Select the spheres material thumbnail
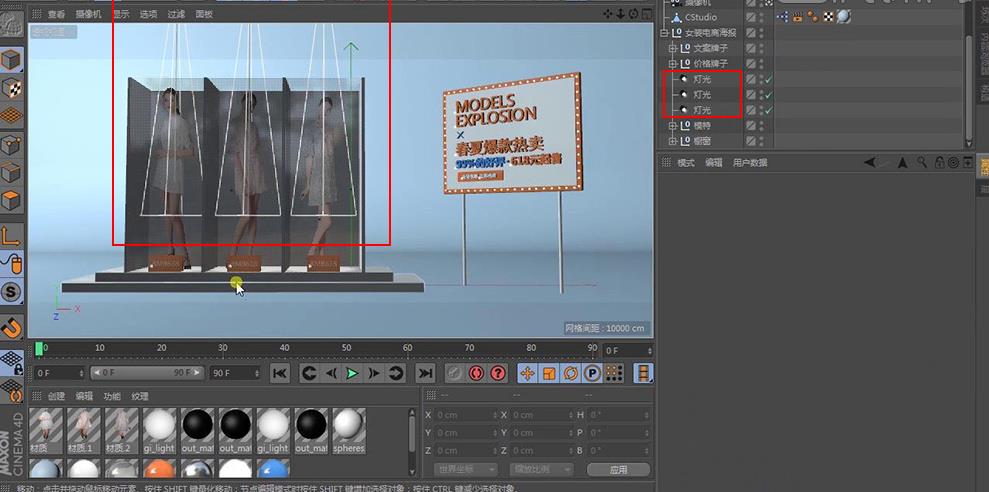 tap(349, 431)
